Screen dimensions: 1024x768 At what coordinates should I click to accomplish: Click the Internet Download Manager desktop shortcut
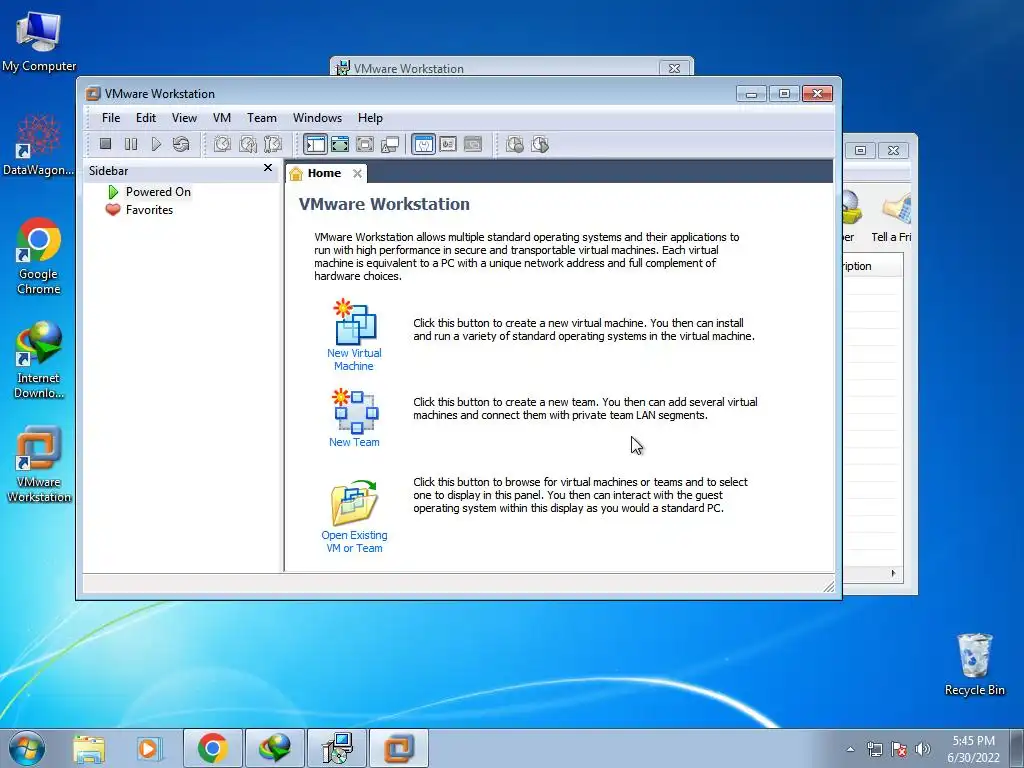point(39,360)
